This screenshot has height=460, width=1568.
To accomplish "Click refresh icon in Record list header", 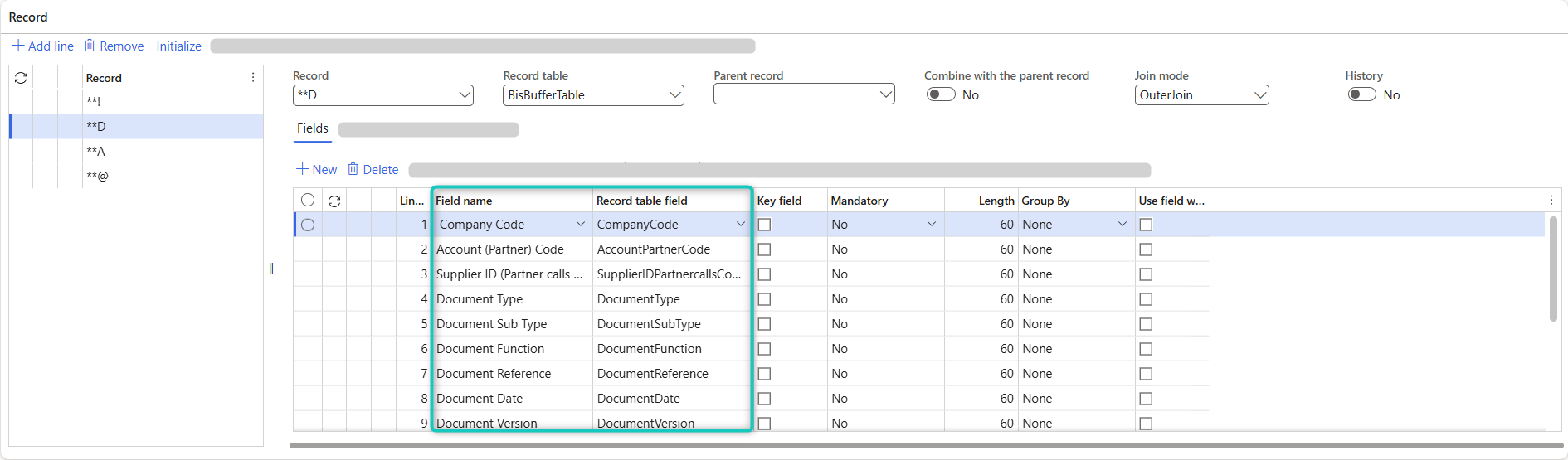I will 21,78.
